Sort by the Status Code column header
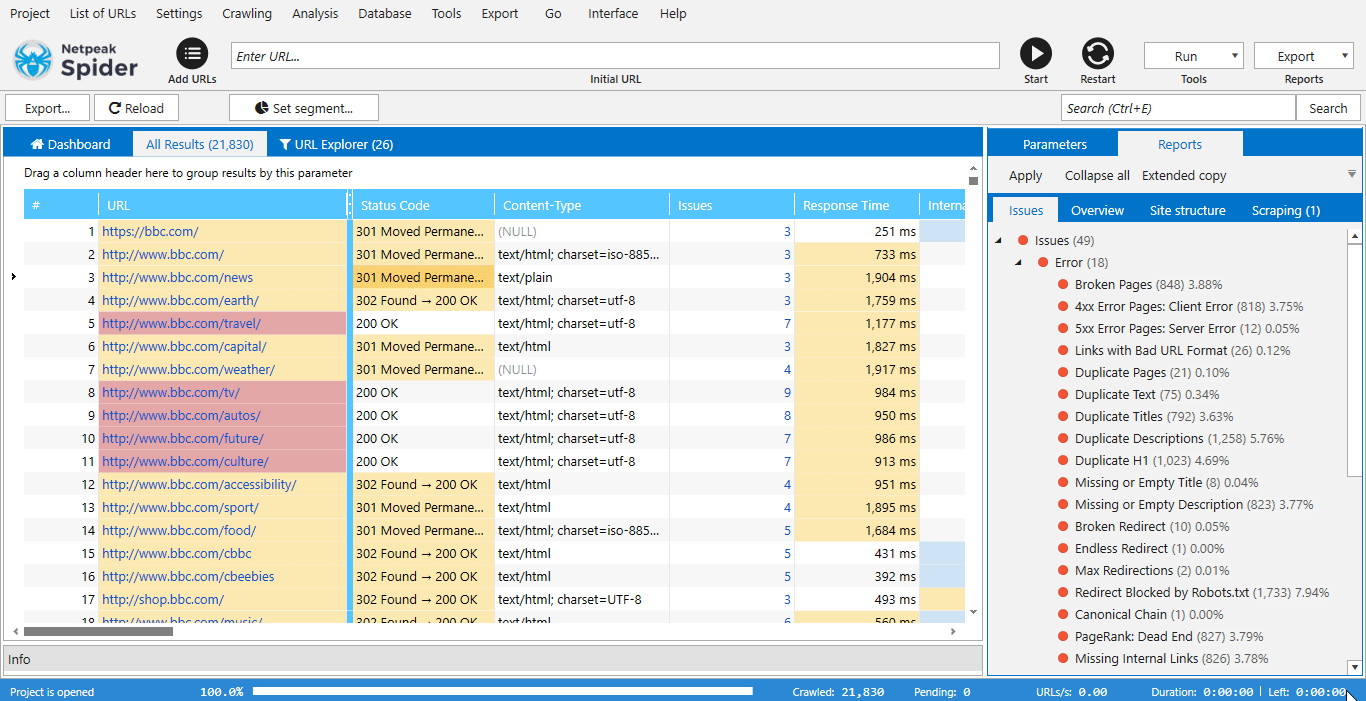 [x=423, y=205]
